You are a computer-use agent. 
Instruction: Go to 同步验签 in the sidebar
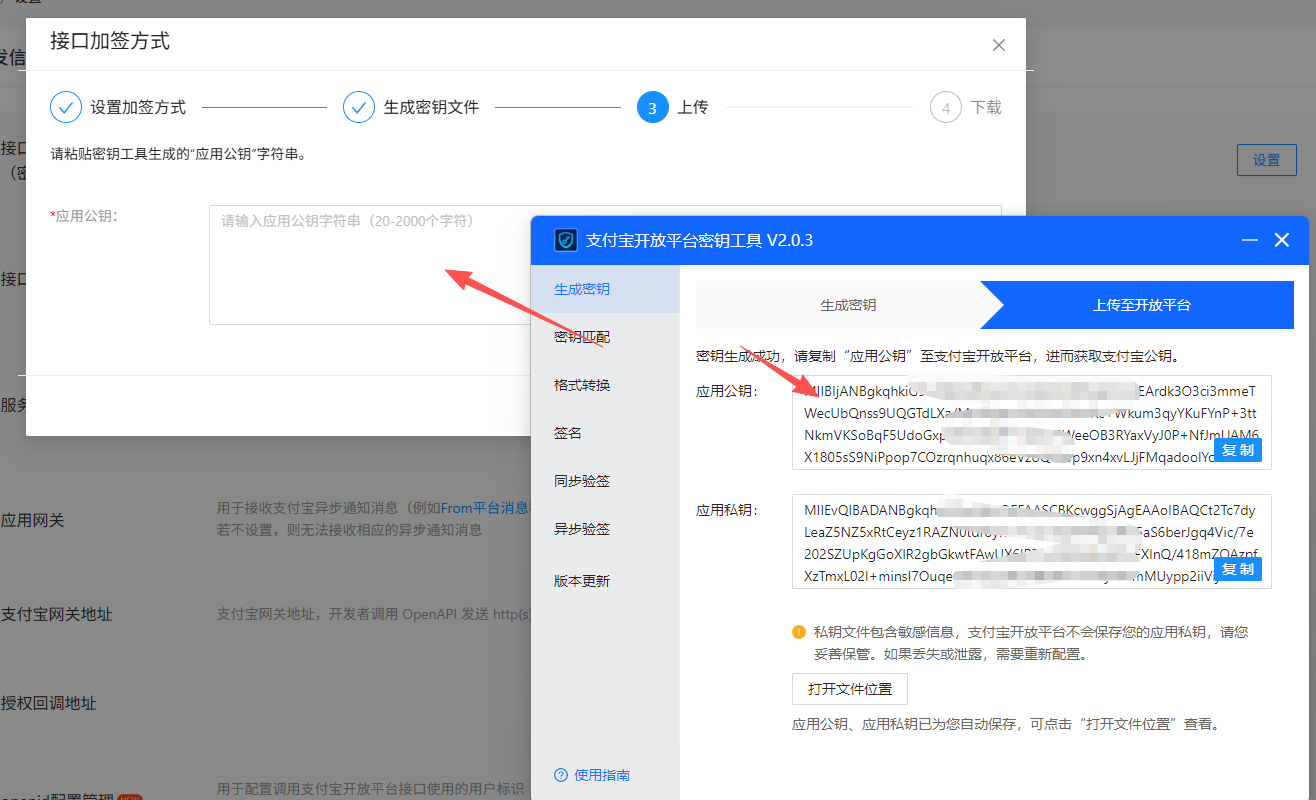[x=582, y=481]
